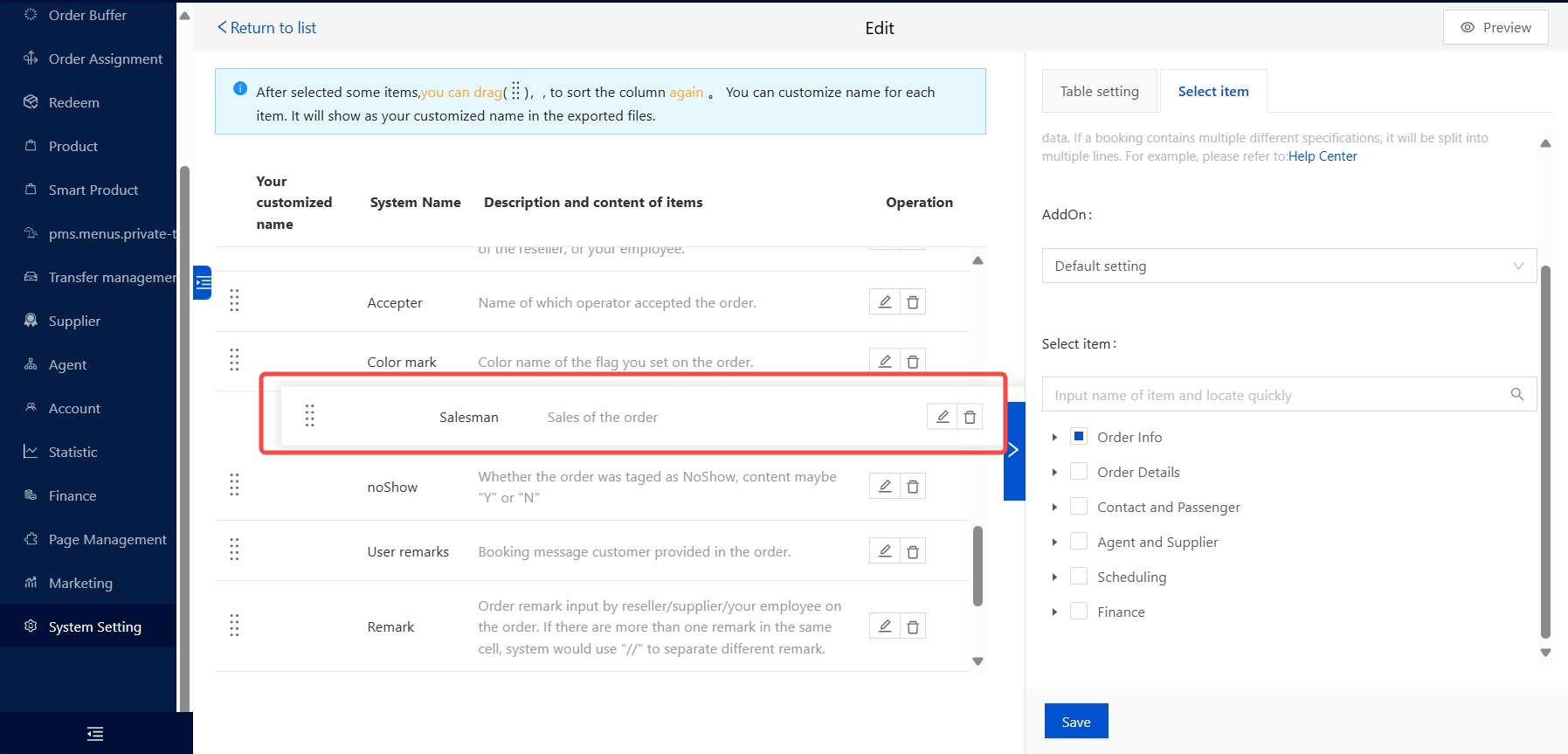Click the Save button
The width and height of the screenshot is (1568, 754).
click(1075, 722)
